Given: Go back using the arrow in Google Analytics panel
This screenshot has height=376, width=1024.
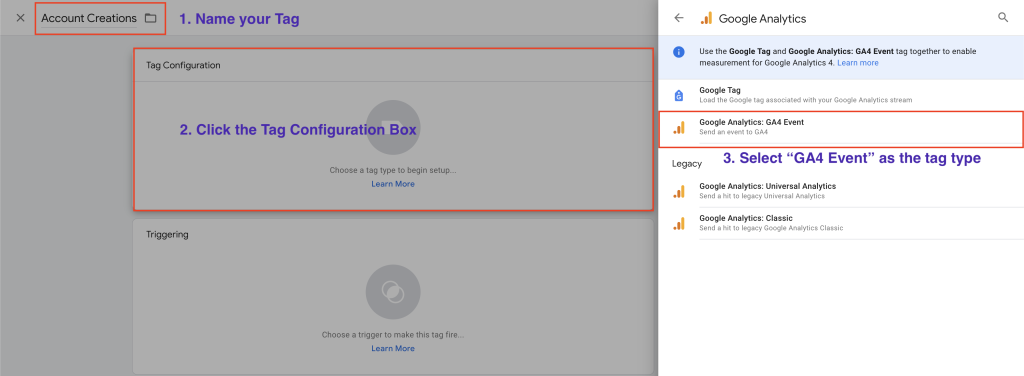Looking at the screenshot, I should pos(679,18).
